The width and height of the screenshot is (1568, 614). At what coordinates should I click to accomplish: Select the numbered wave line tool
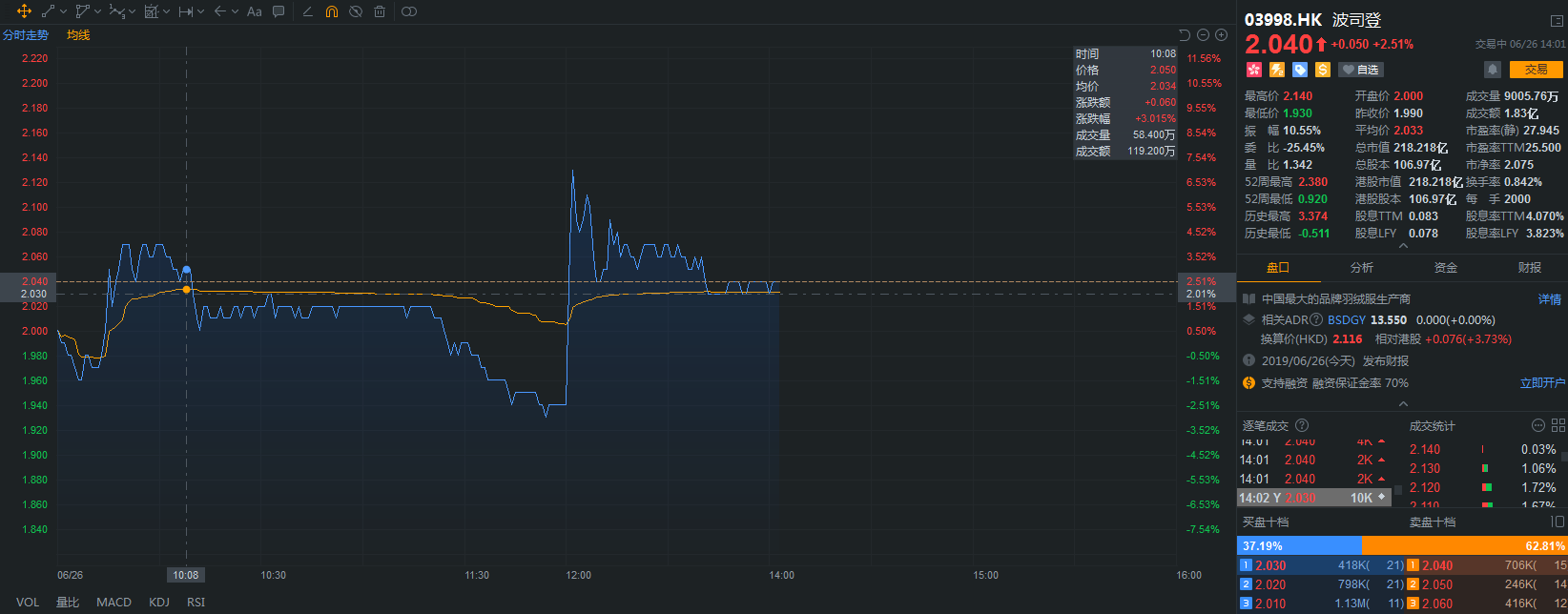116,11
